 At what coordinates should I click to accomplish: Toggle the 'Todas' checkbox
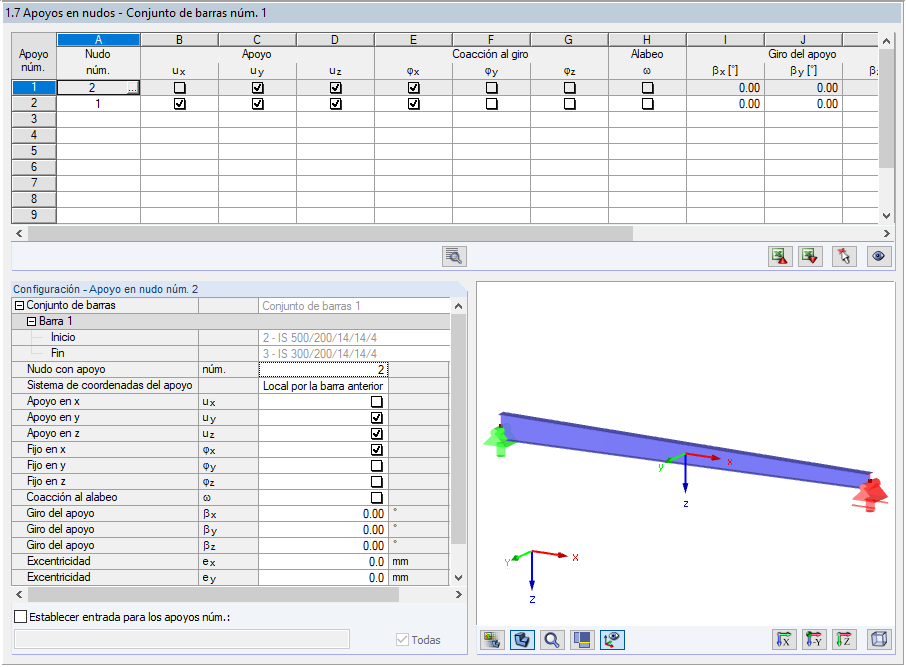402,640
